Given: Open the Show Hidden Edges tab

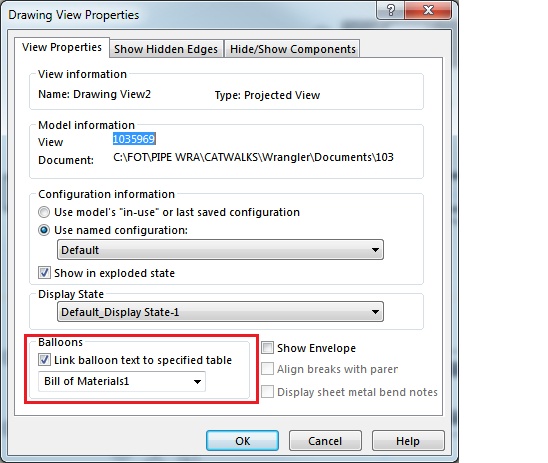Looking at the screenshot, I should pos(166,49).
